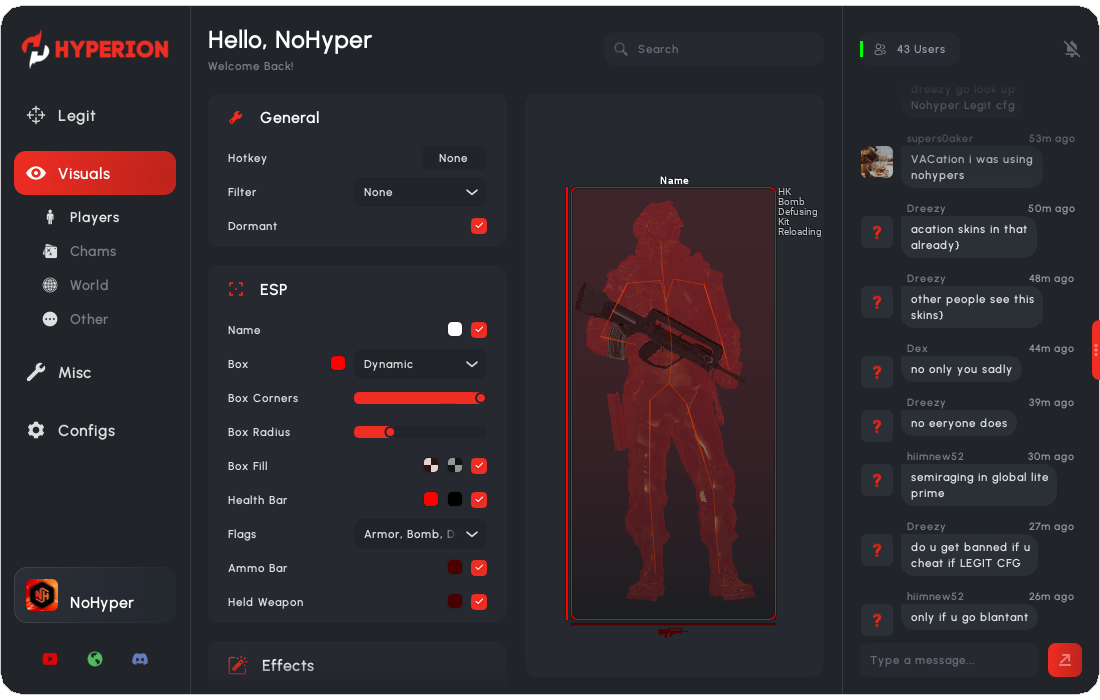1100x700 pixels.
Task: Send message with the red arrow button
Action: click(x=1064, y=660)
